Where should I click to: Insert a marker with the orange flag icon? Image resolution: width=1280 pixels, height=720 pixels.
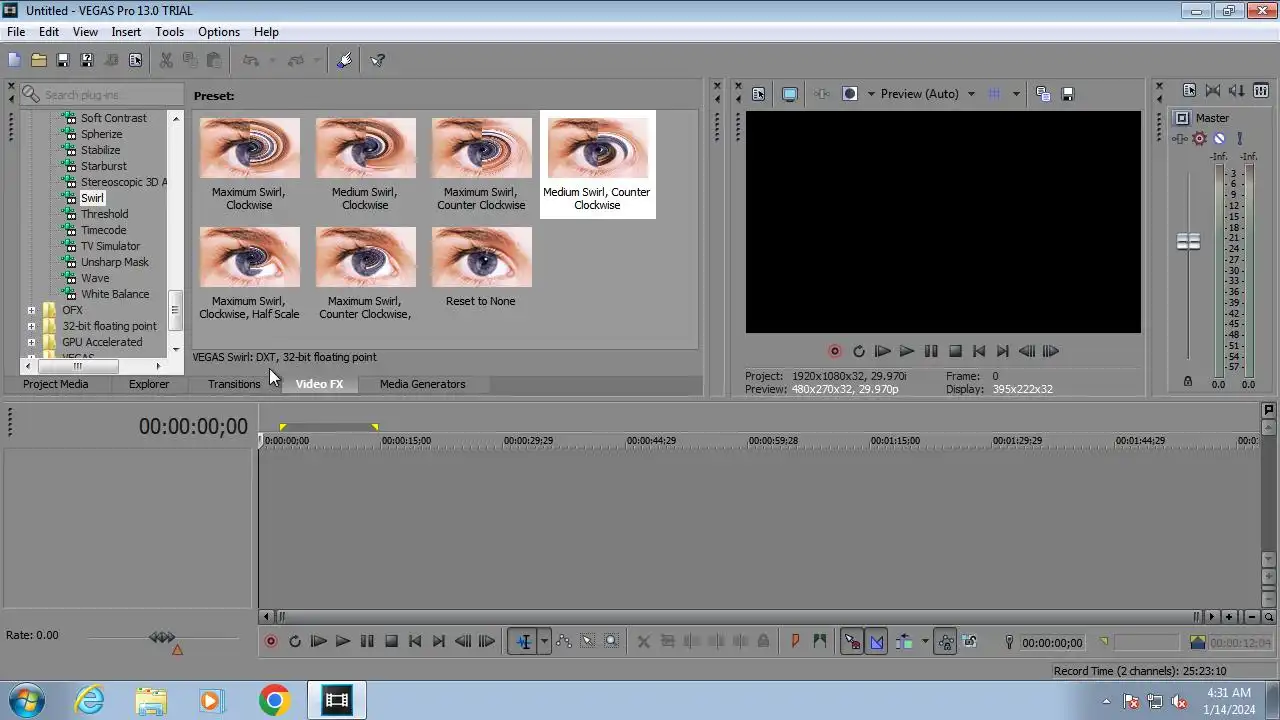point(796,642)
